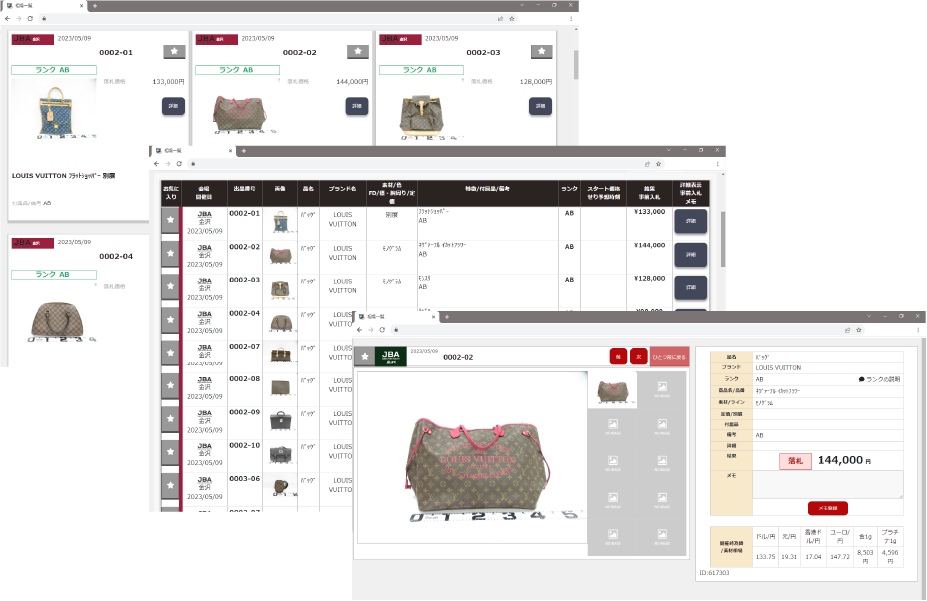
Task: Click browser back arrow in card window
Action: tap(8, 18)
